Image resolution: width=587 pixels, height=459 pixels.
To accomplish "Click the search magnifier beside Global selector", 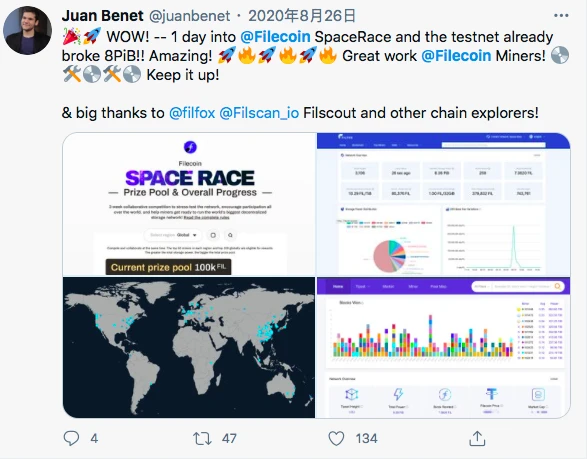I will point(230,235).
